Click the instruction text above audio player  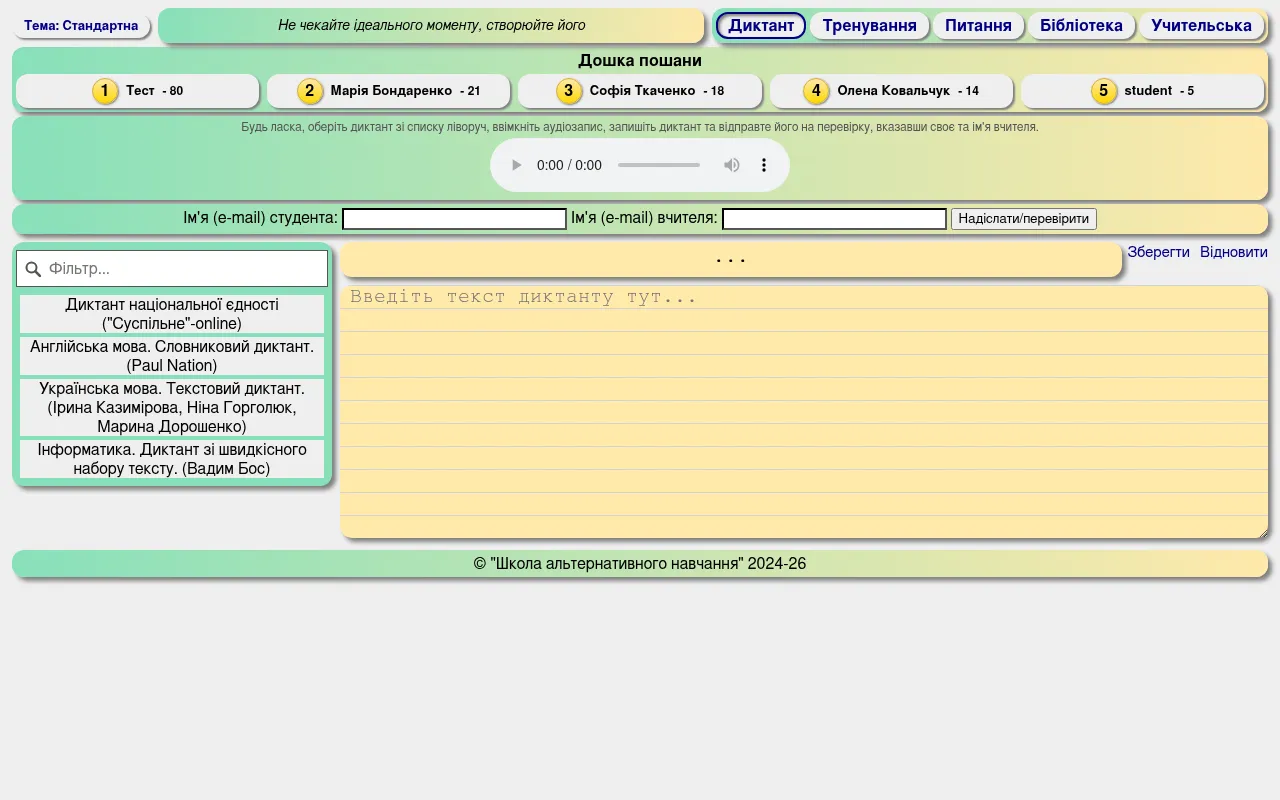tap(640, 127)
